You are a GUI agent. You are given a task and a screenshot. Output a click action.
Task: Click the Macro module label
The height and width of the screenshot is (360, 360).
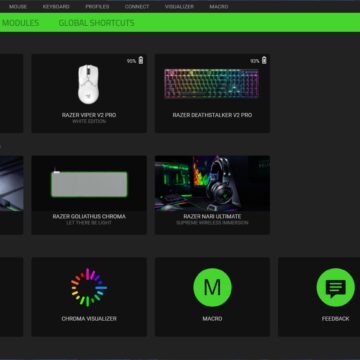pos(212,319)
